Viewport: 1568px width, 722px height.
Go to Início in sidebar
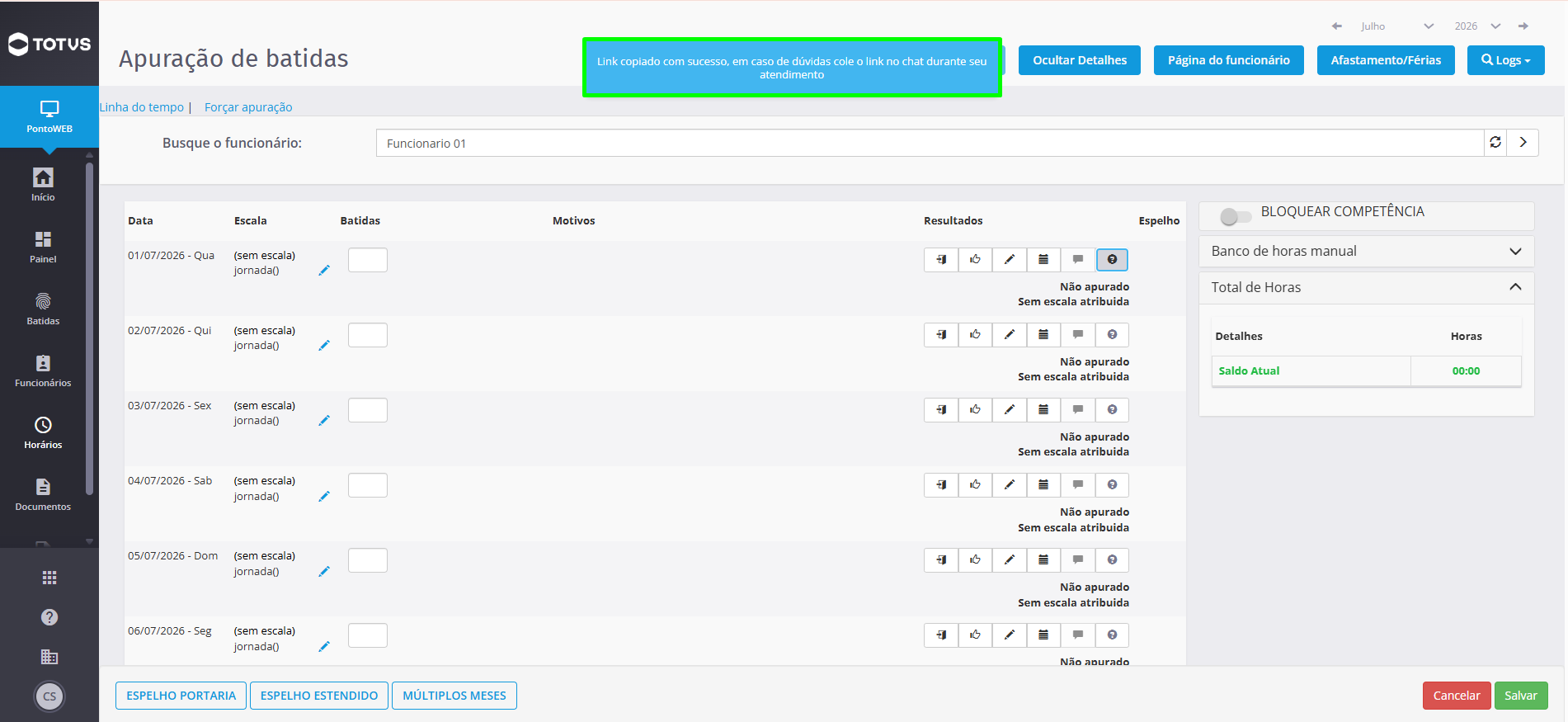click(x=43, y=185)
